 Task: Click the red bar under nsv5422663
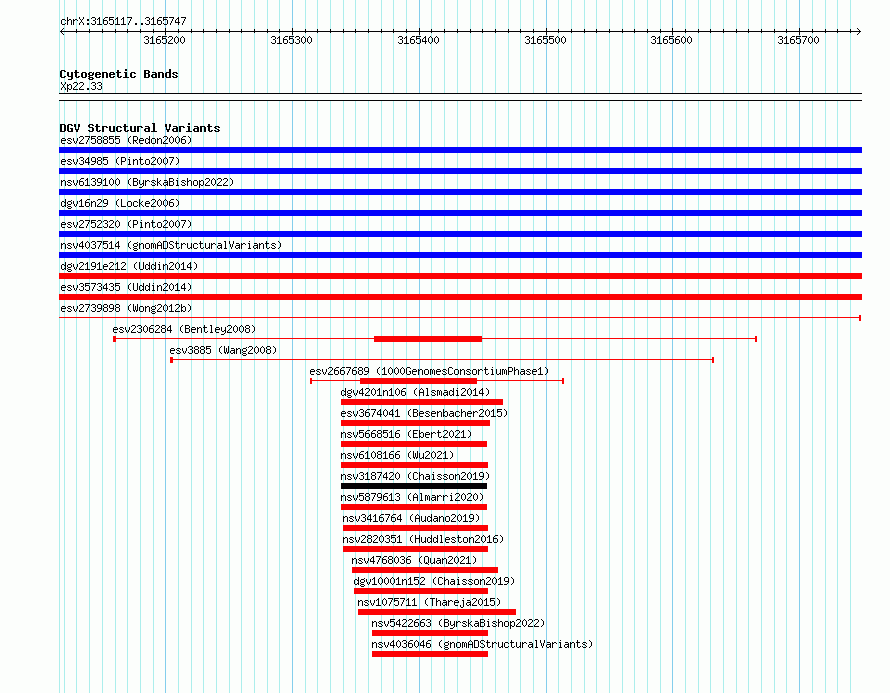430,633
